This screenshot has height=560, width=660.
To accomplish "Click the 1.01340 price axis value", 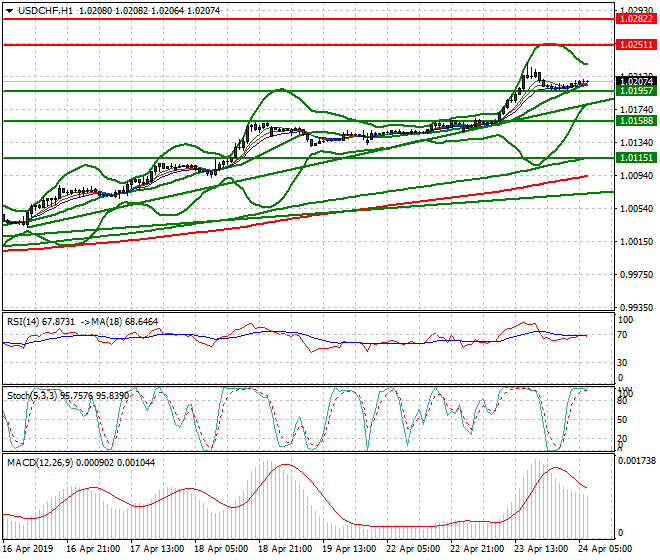I will [x=637, y=143].
